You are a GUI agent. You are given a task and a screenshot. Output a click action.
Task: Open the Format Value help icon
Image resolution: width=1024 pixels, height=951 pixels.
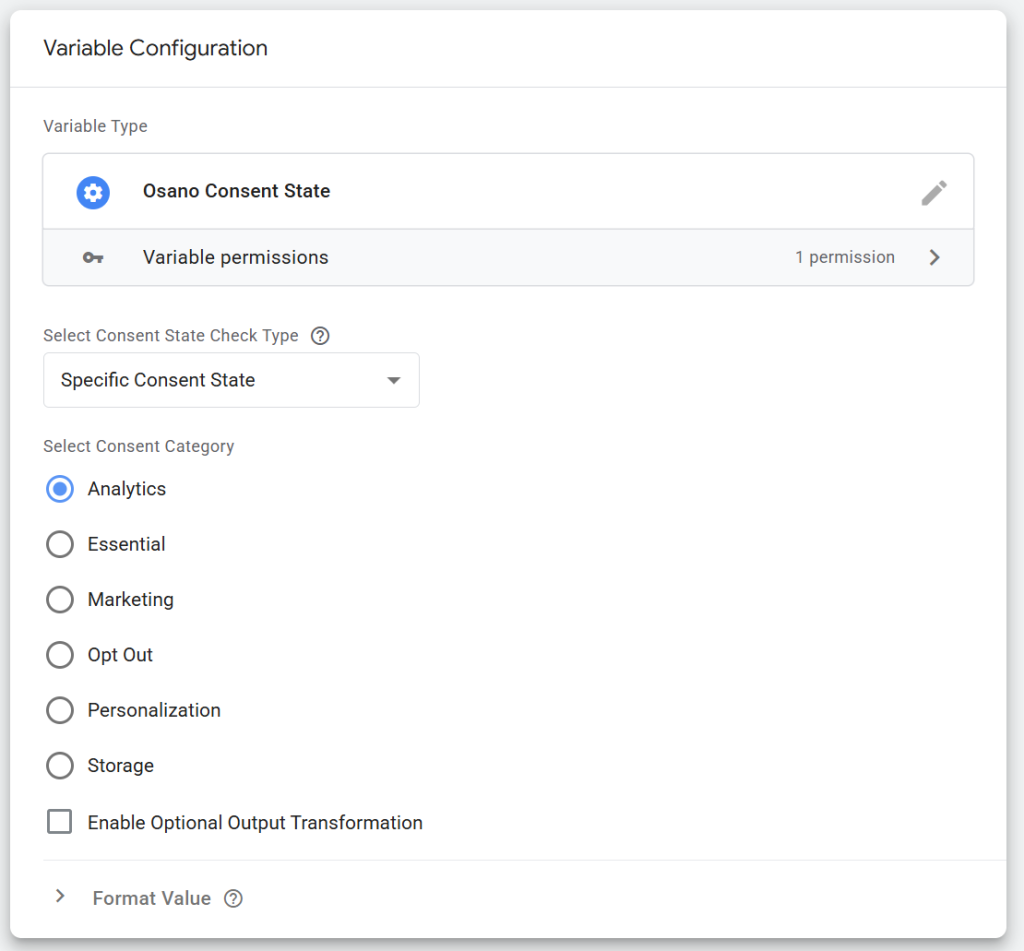(233, 899)
